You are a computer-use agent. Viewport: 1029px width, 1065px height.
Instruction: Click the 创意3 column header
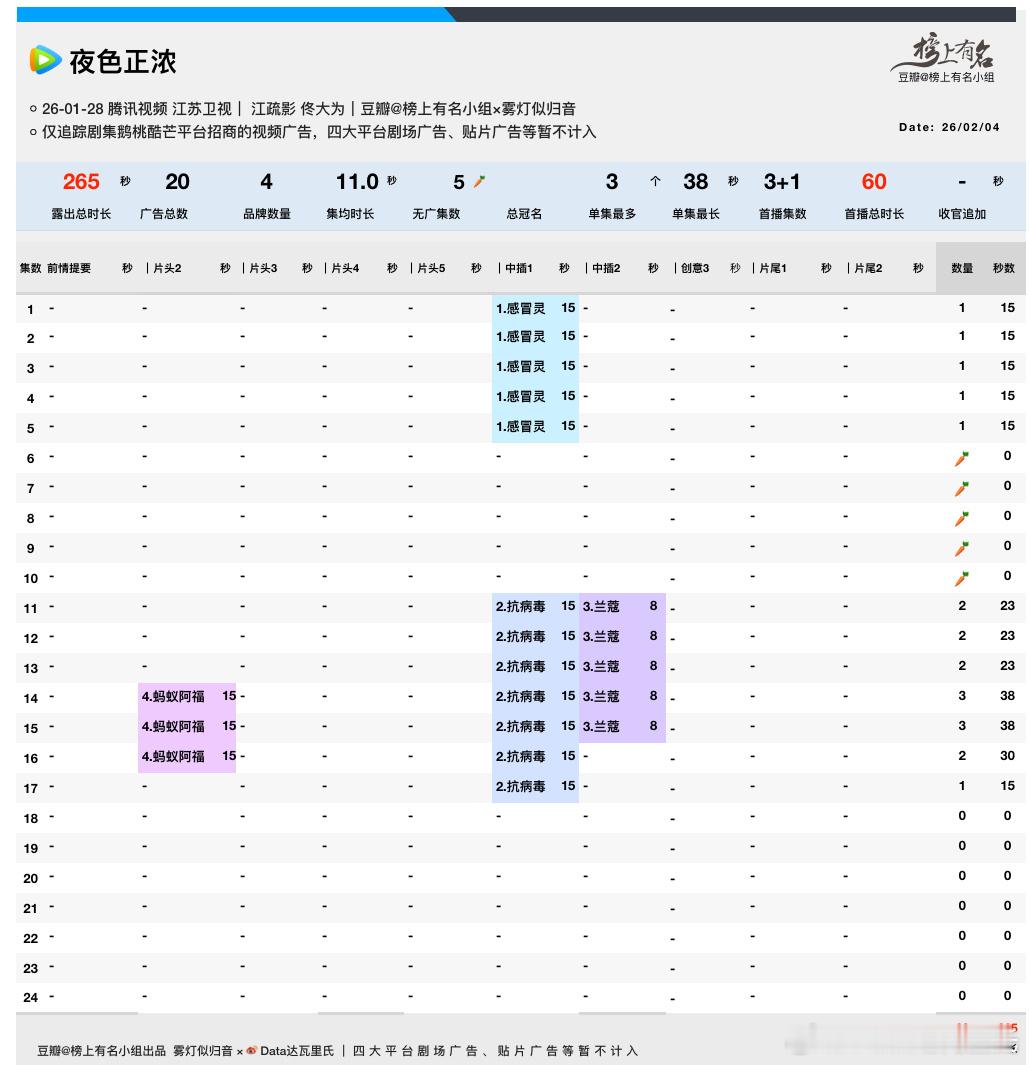click(695, 268)
